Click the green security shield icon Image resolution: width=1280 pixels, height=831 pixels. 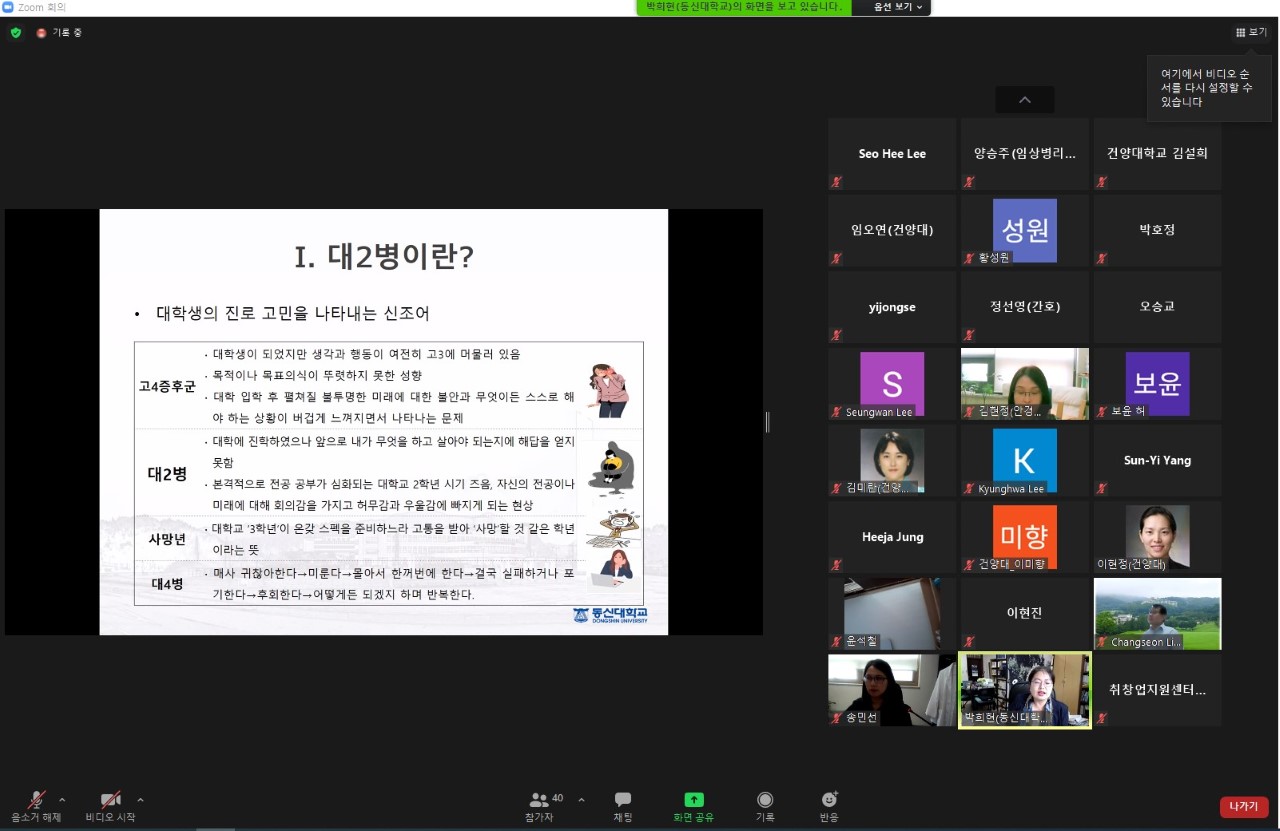(15, 32)
